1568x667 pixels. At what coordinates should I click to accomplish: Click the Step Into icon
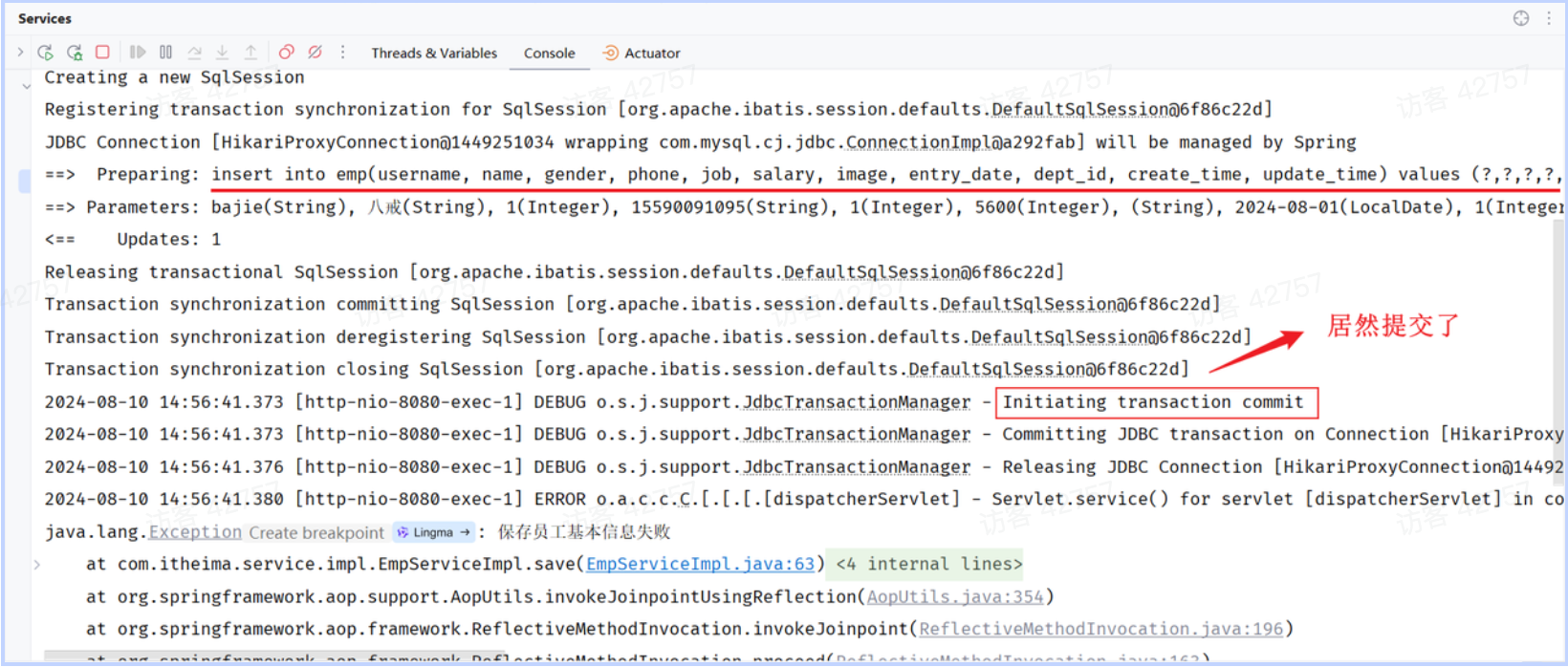222,53
